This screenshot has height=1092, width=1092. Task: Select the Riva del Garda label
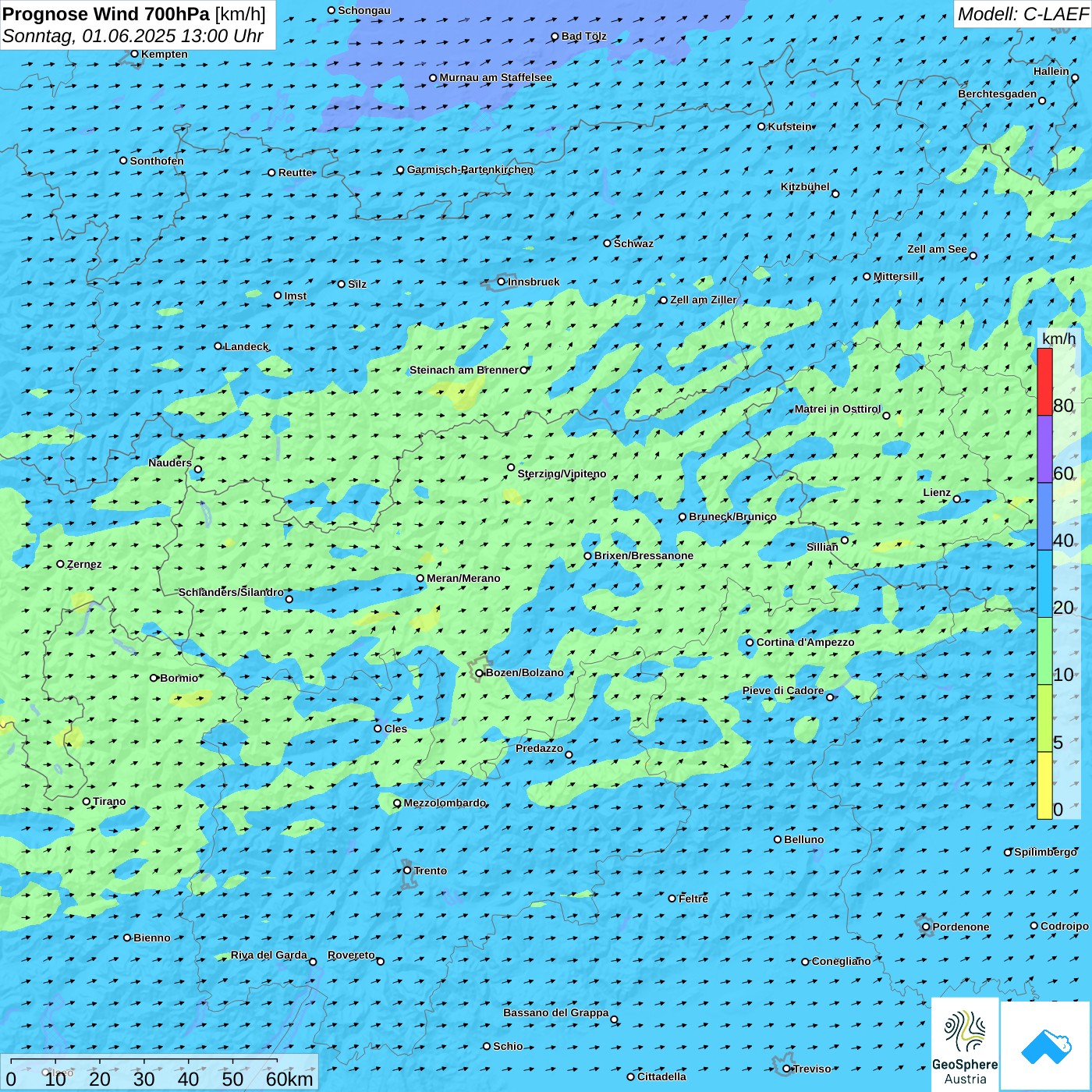pyautogui.click(x=269, y=955)
